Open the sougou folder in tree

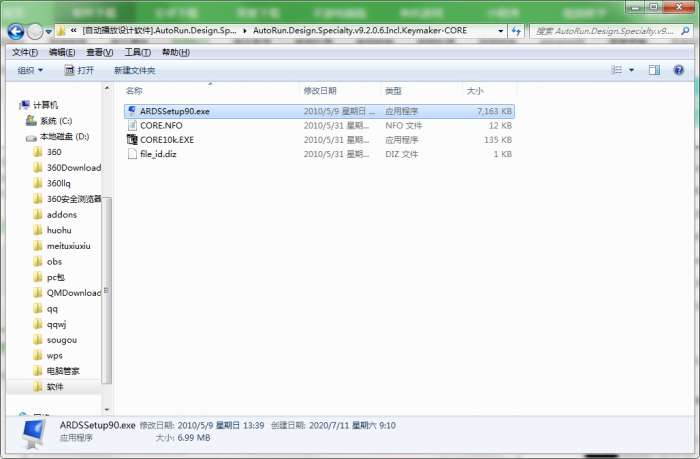pyautogui.click(x=62, y=340)
